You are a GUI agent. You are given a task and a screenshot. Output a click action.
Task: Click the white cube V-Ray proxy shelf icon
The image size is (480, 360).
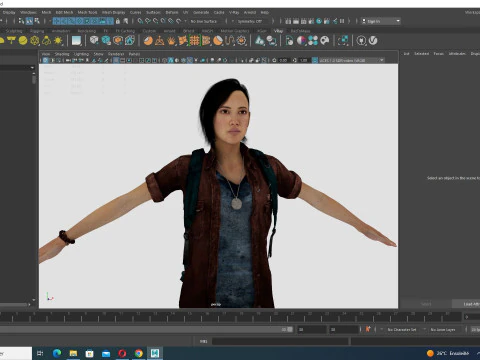(94, 41)
